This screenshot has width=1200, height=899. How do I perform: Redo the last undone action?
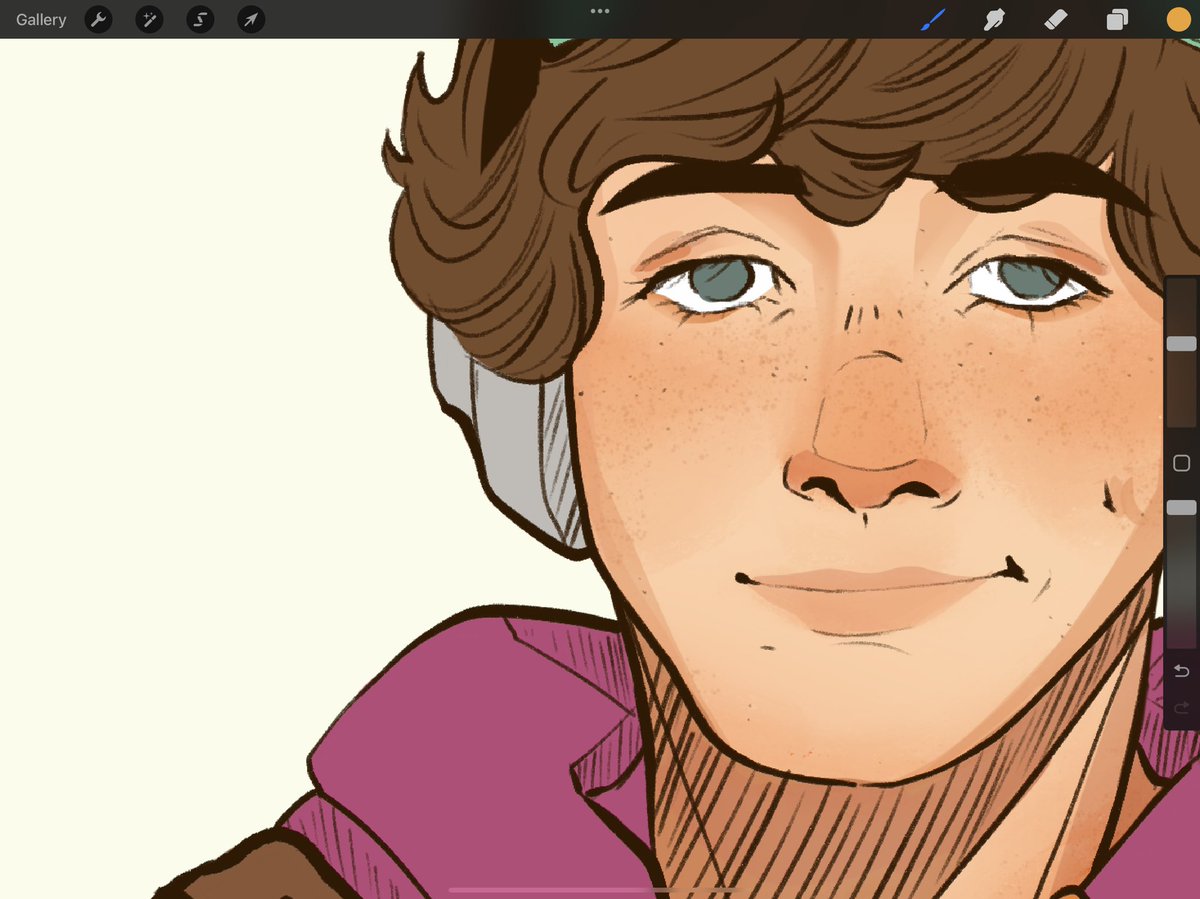[x=1181, y=708]
